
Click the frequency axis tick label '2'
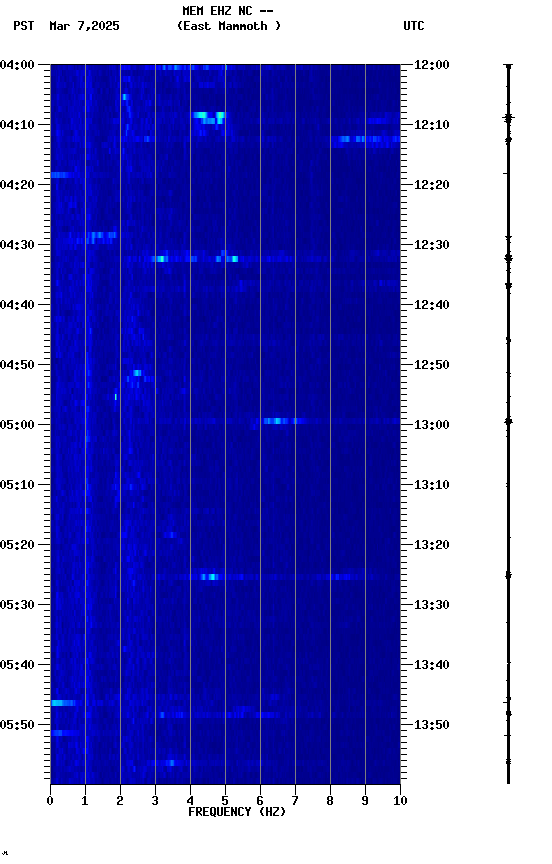[120, 801]
